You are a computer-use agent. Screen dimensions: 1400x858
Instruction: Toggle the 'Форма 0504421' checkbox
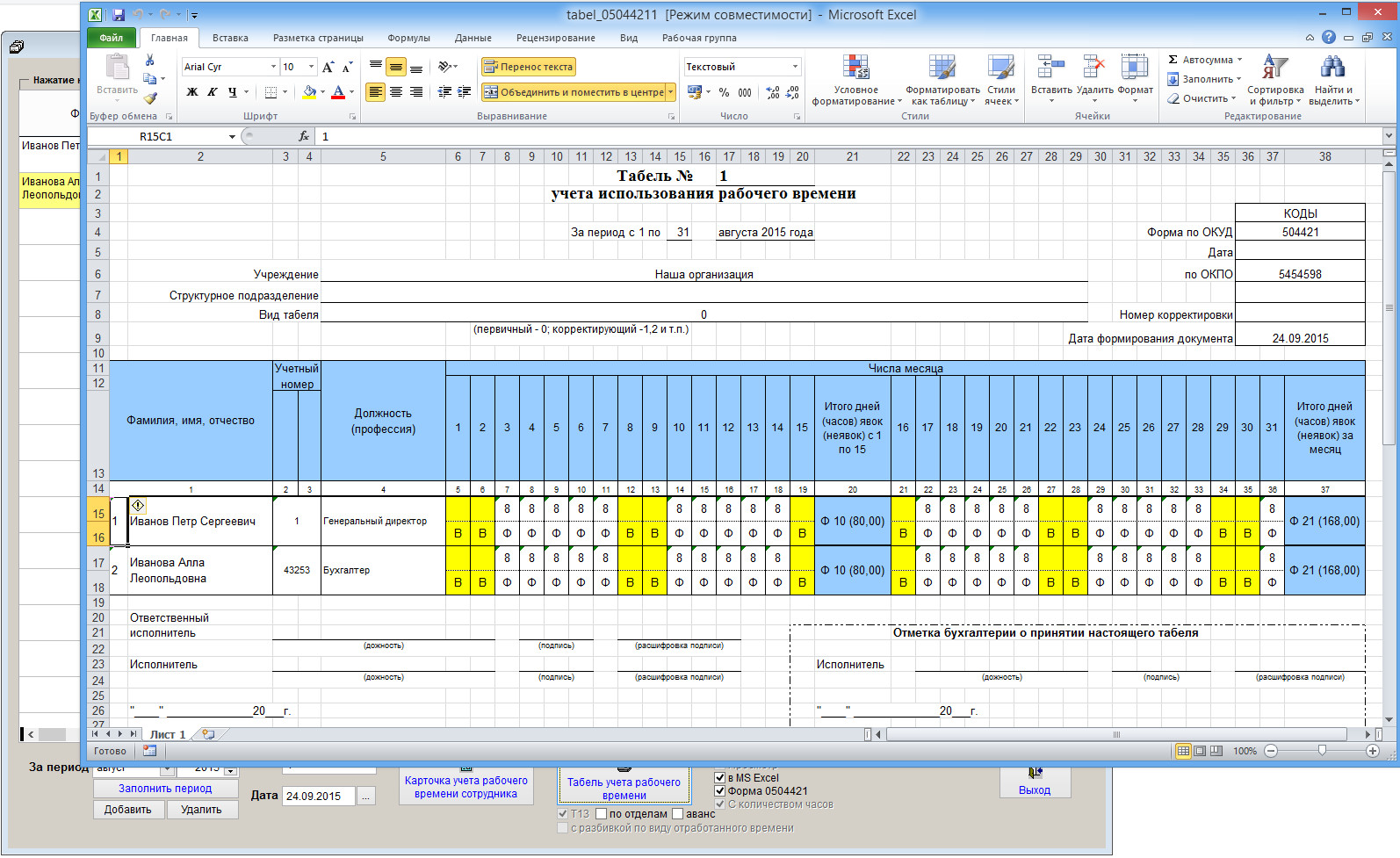(x=720, y=791)
